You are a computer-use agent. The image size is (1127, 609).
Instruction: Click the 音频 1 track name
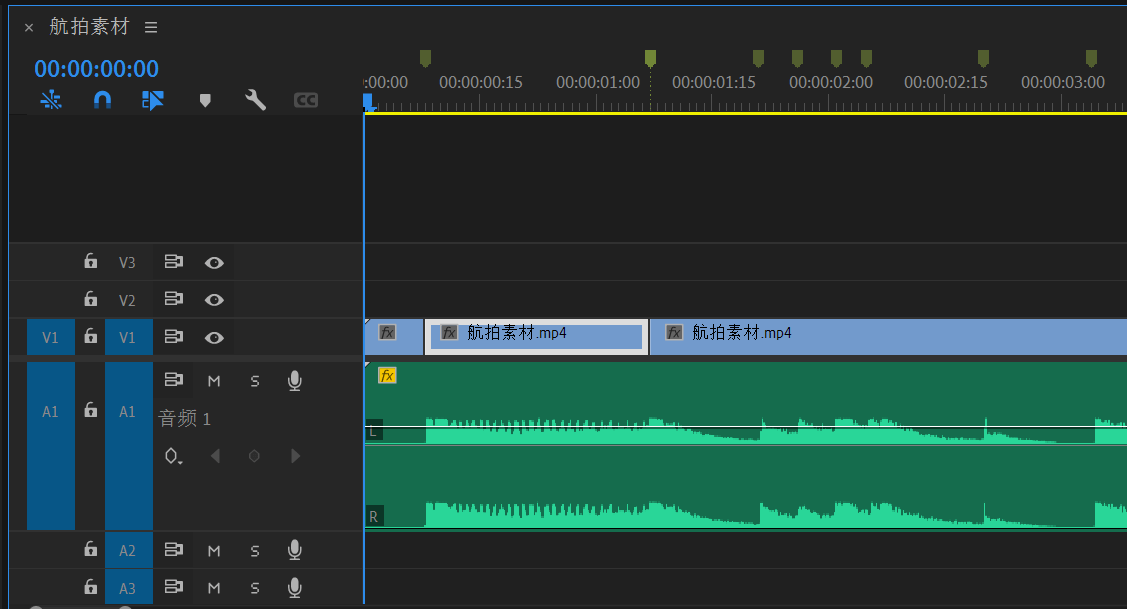(185, 418)
